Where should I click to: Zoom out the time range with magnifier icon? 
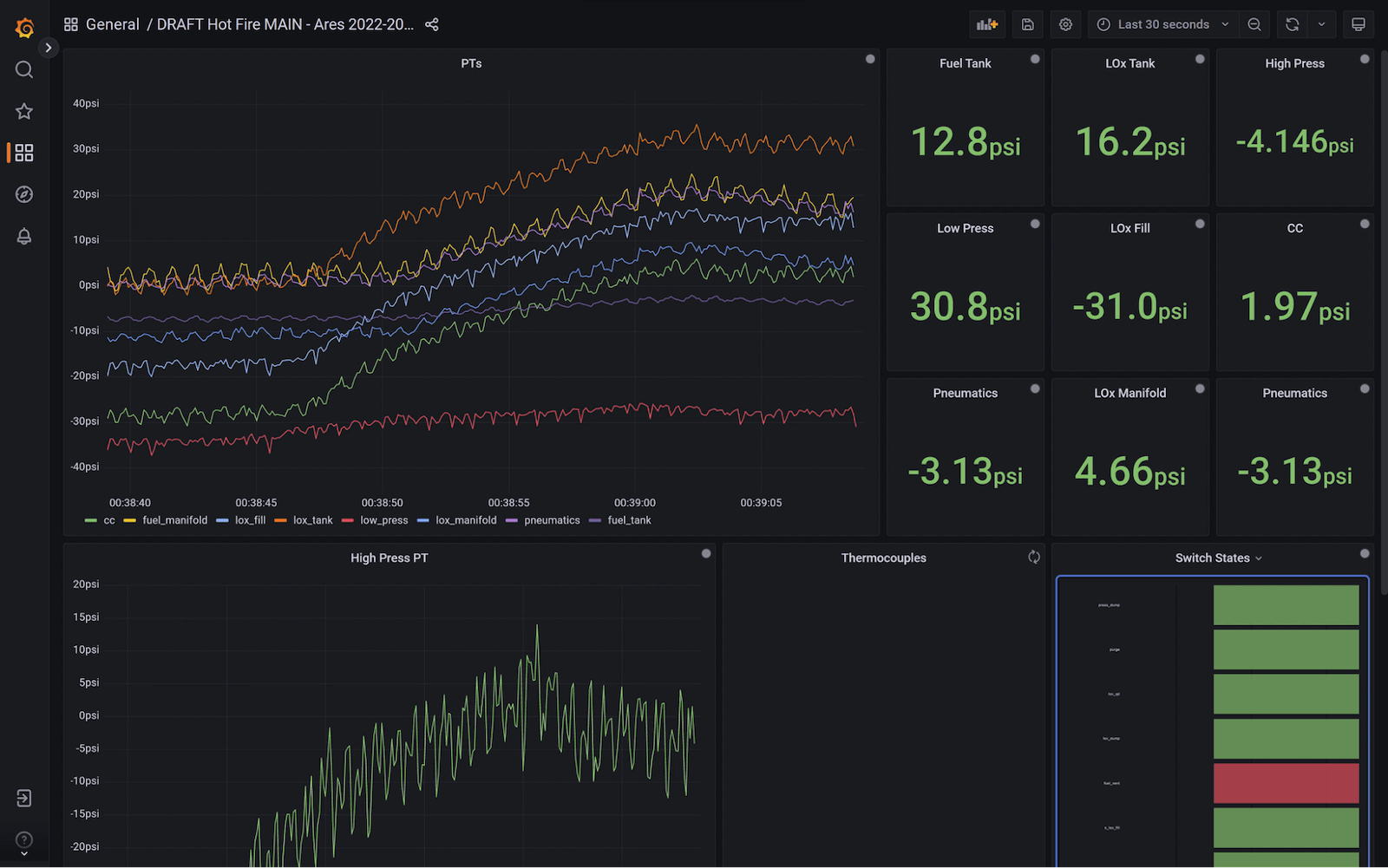pos(1254,23)
